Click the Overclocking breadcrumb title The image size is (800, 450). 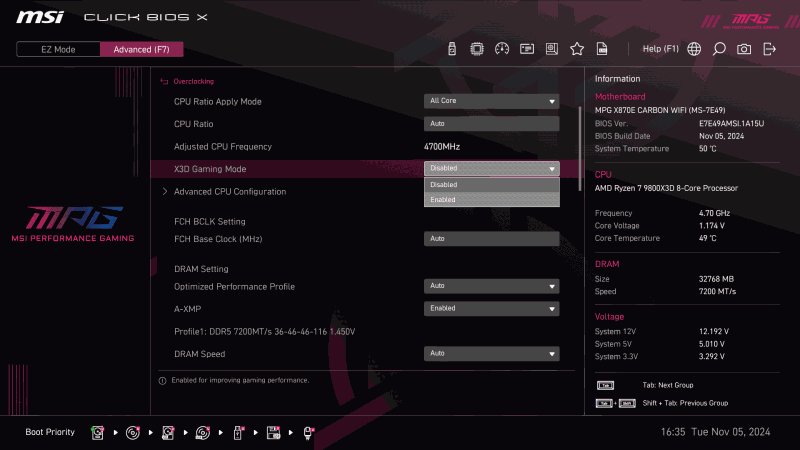tap(193, 82)
